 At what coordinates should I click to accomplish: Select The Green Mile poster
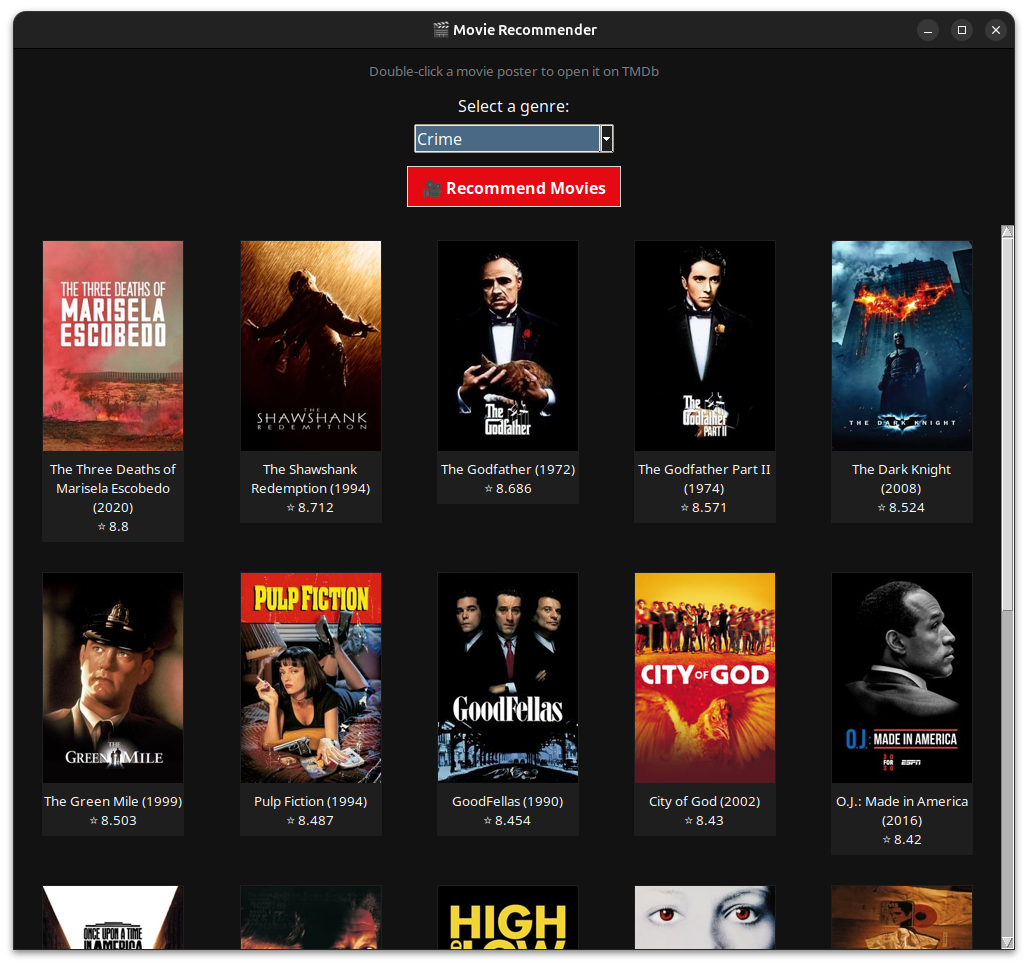coord(113,677)
